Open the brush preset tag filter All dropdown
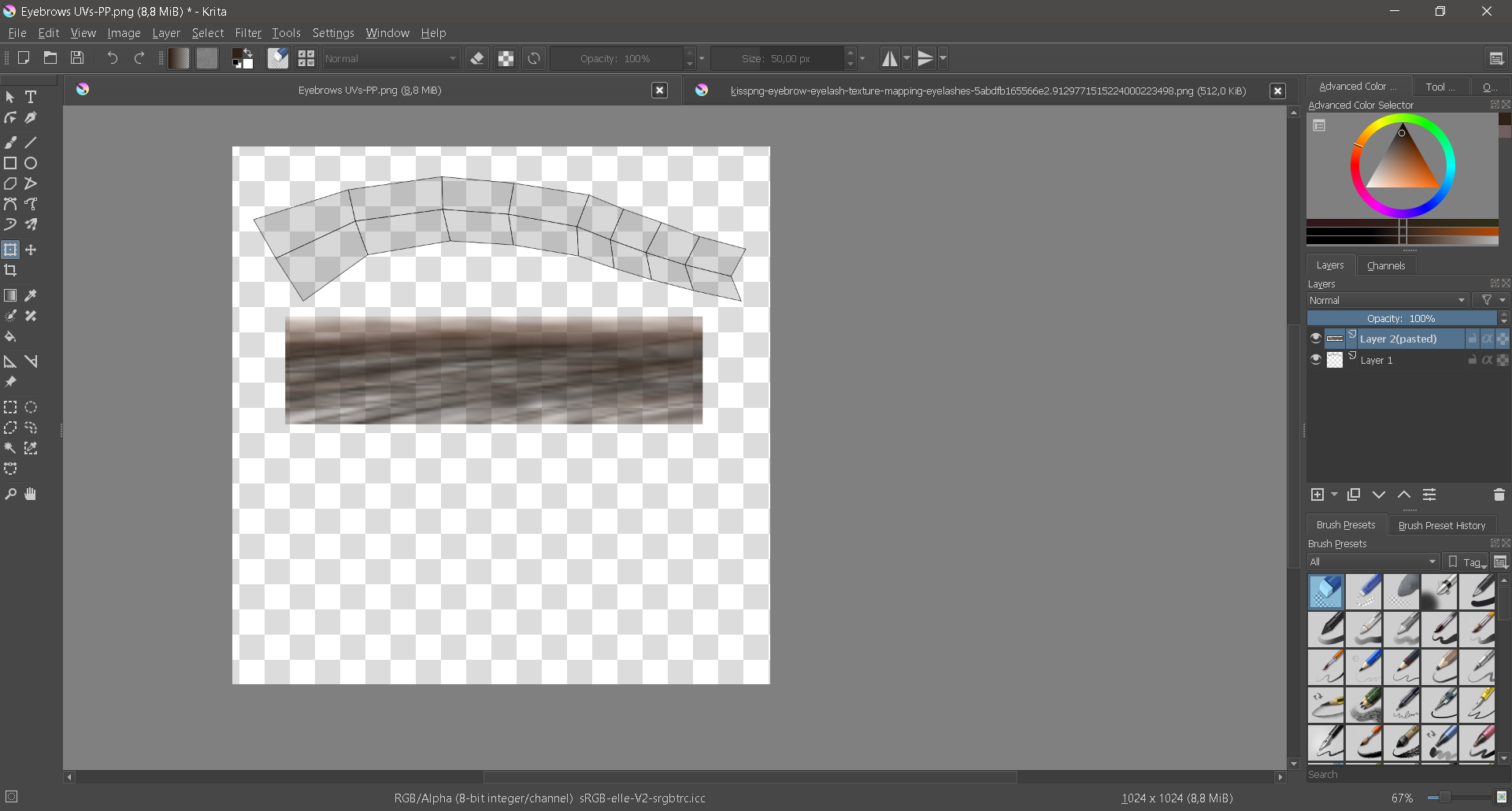 pos(1373,561)
